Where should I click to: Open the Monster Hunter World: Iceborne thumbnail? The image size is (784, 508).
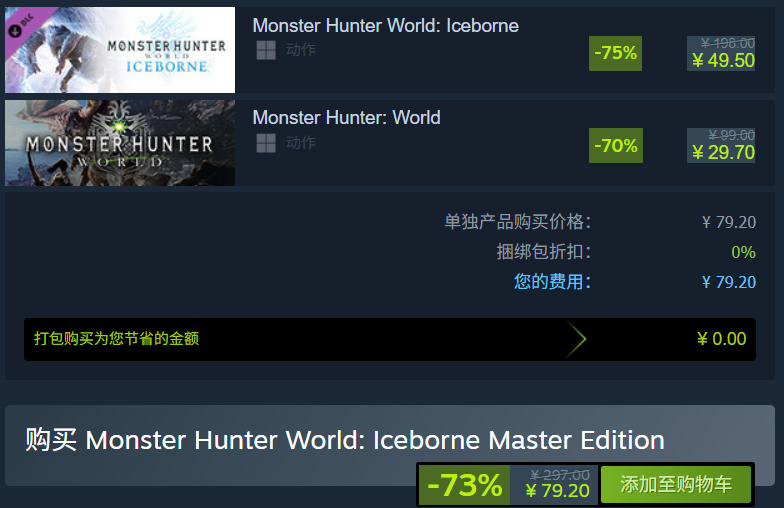pos(120,50)
